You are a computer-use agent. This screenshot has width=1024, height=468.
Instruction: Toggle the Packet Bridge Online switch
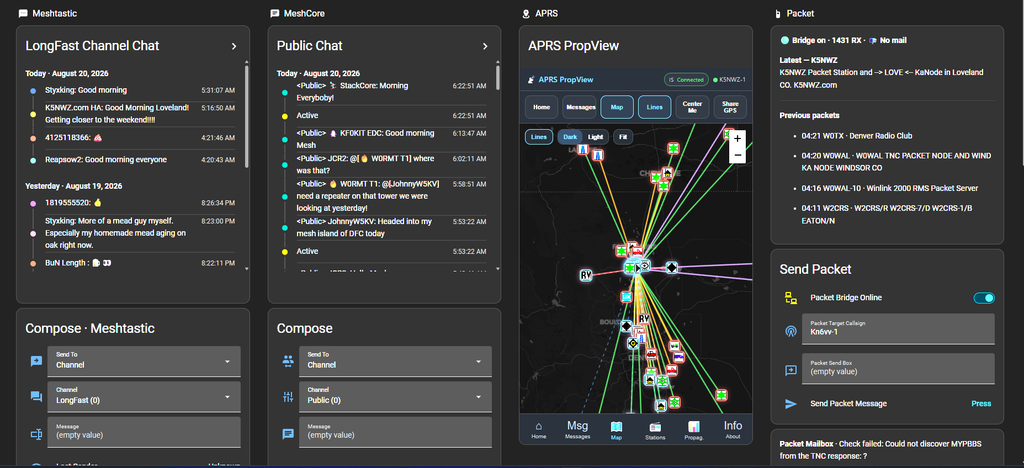[x=984, y=298]
